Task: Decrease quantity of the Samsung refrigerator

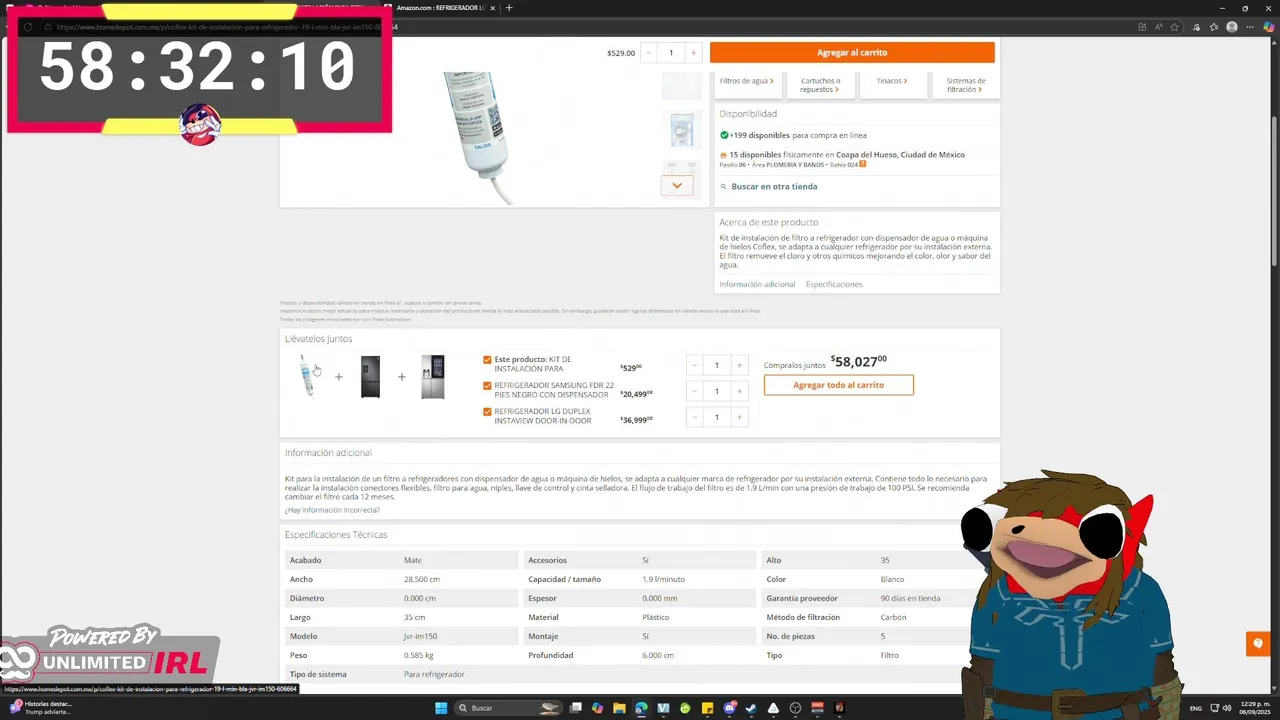Action: pyautogui.click(x=695, y=391)
